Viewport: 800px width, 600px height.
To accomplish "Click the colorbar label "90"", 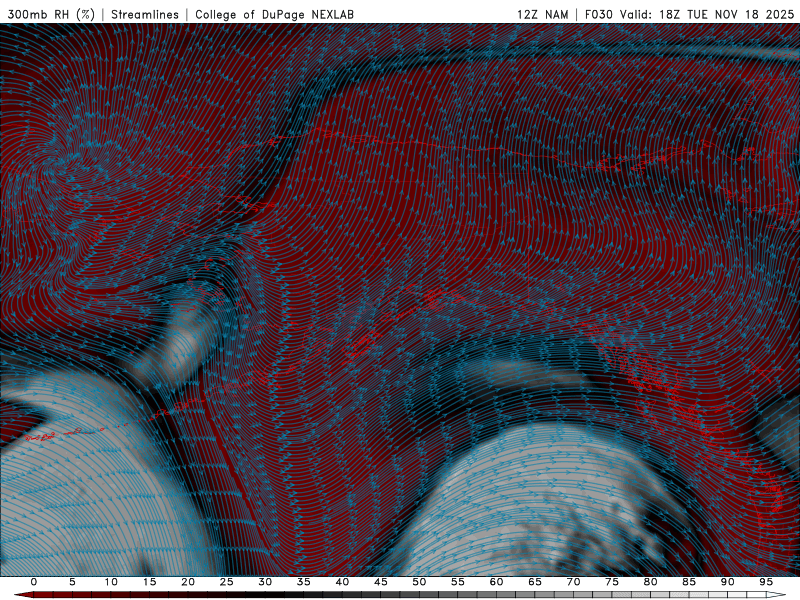I will (x=727, y=582).
